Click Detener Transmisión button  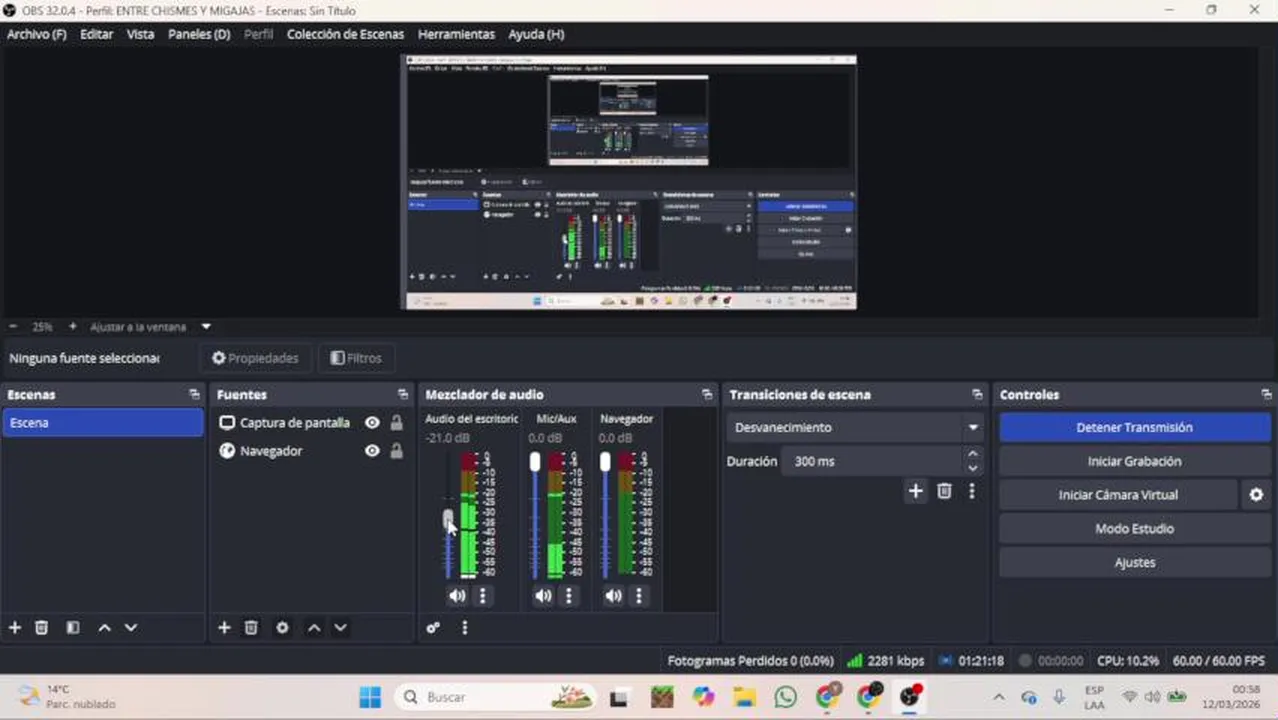[1134, 427]
